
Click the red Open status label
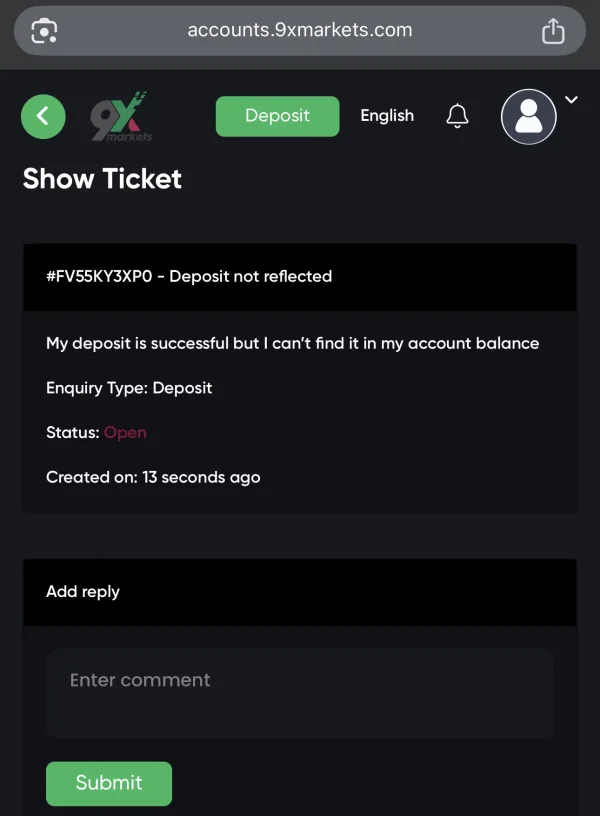tap(125, 433)
